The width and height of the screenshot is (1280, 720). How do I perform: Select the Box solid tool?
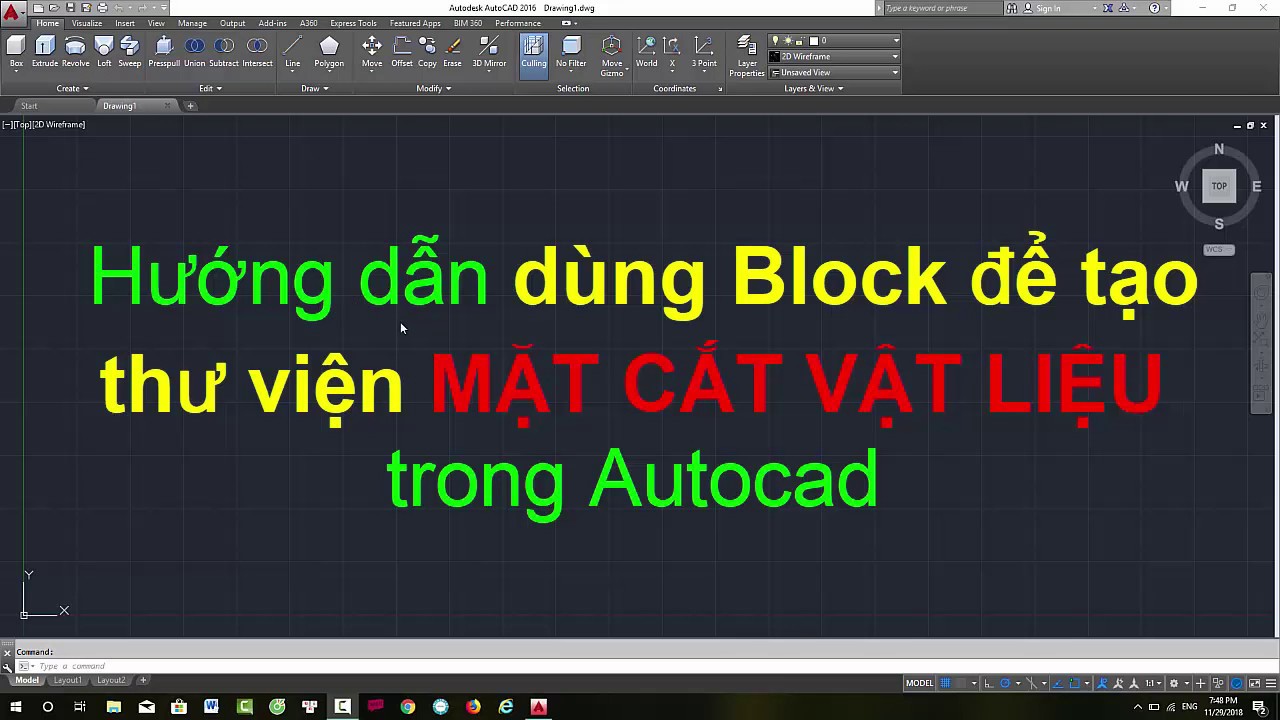16,51
